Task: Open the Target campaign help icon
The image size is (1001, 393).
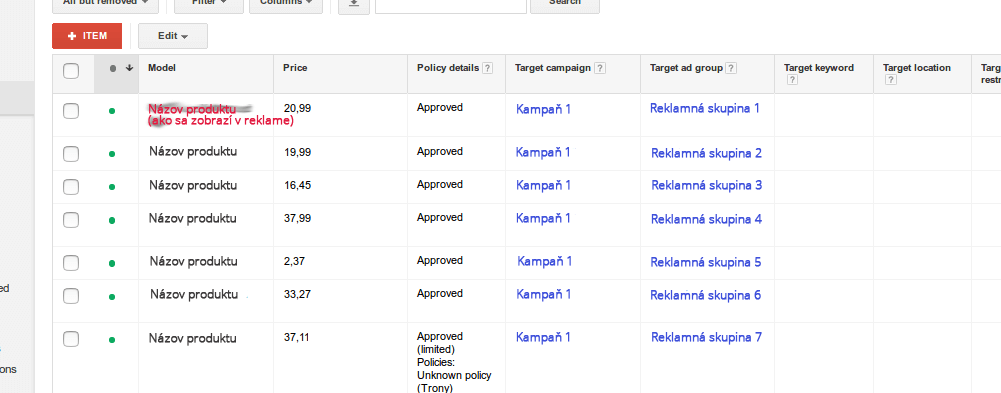Action: pyautogui.click(x=600, y=68)
